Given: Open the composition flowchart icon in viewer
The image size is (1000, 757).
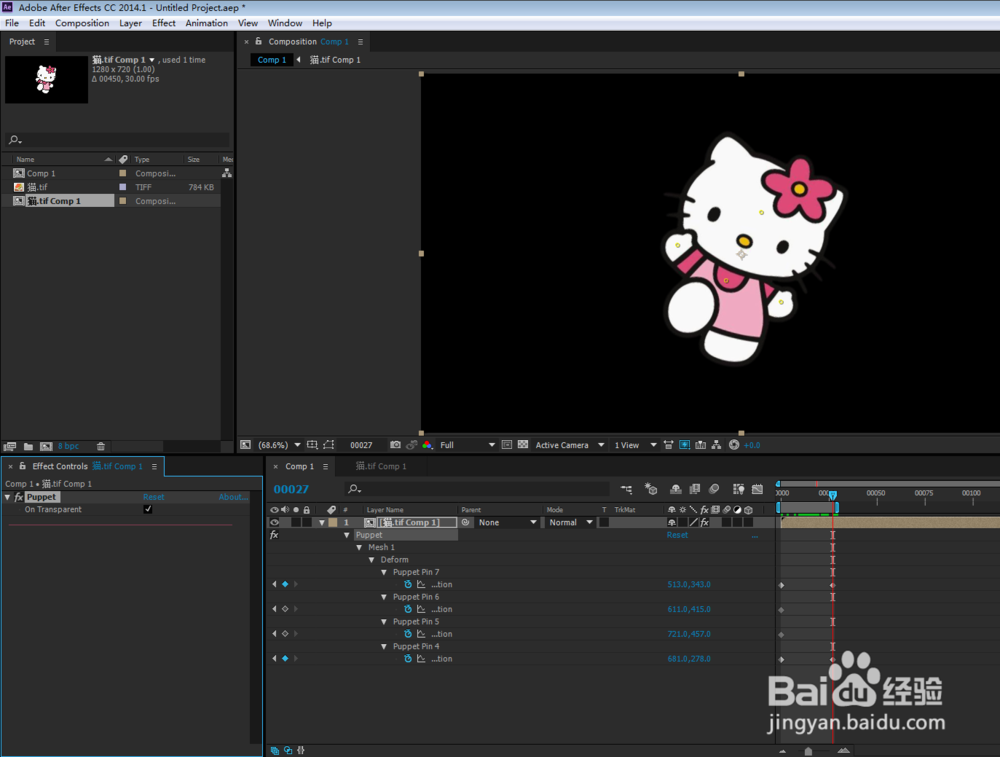Looking at the screenshot, I should coord(716,445).
